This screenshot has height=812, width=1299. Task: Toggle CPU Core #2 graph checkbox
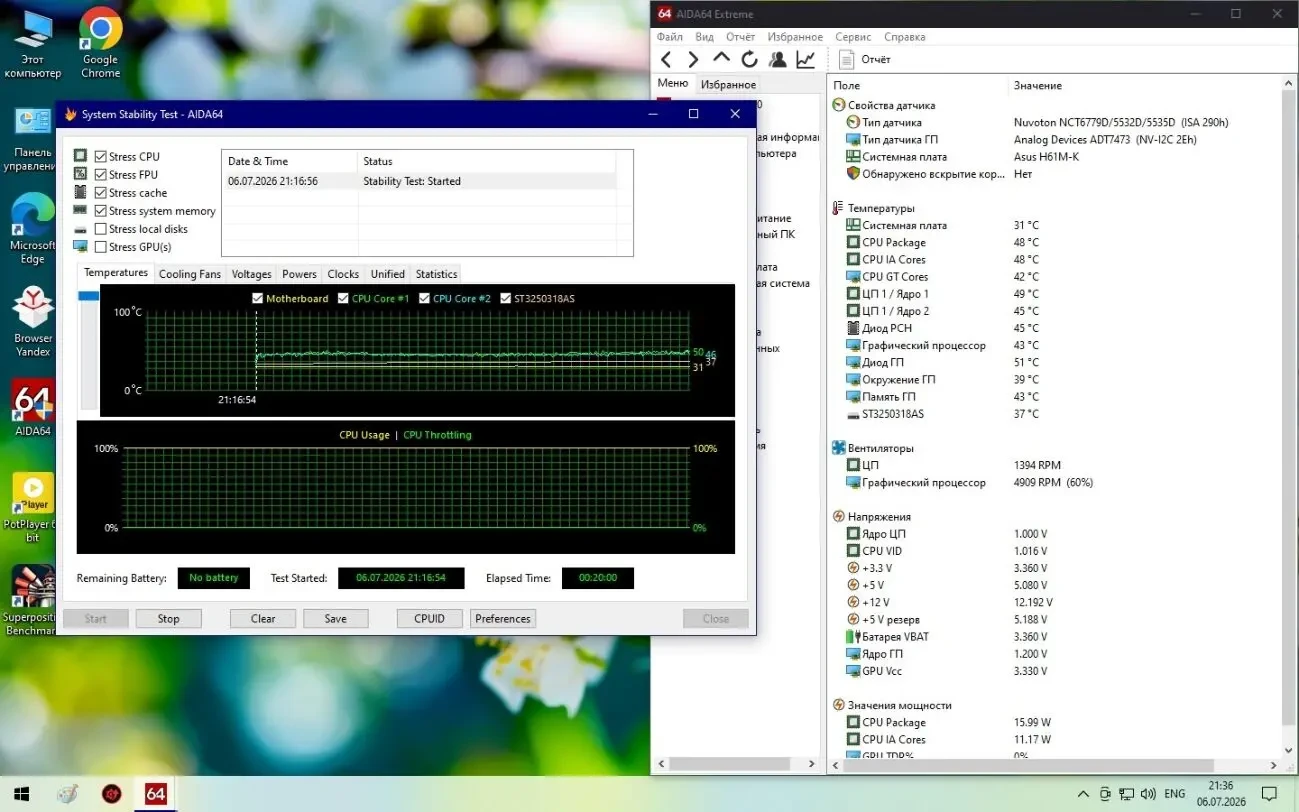pos(425,298)
